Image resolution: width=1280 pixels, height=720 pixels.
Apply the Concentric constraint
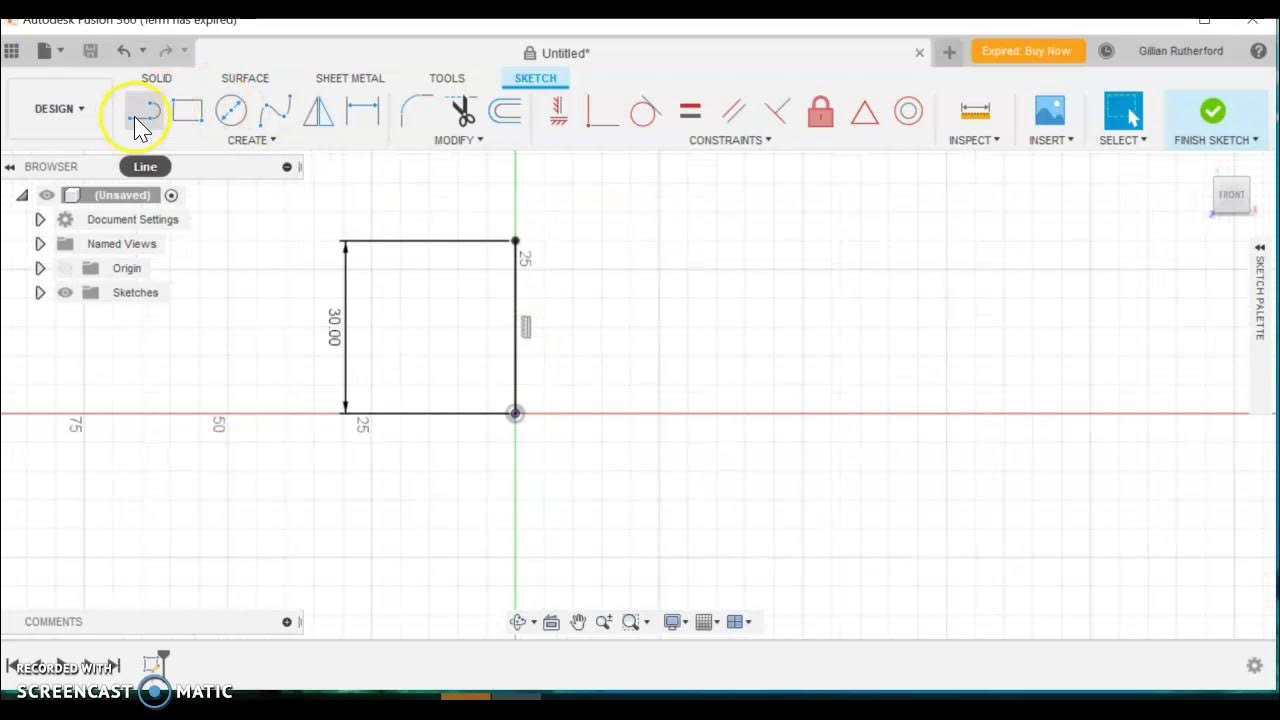[x=908, y=111]
